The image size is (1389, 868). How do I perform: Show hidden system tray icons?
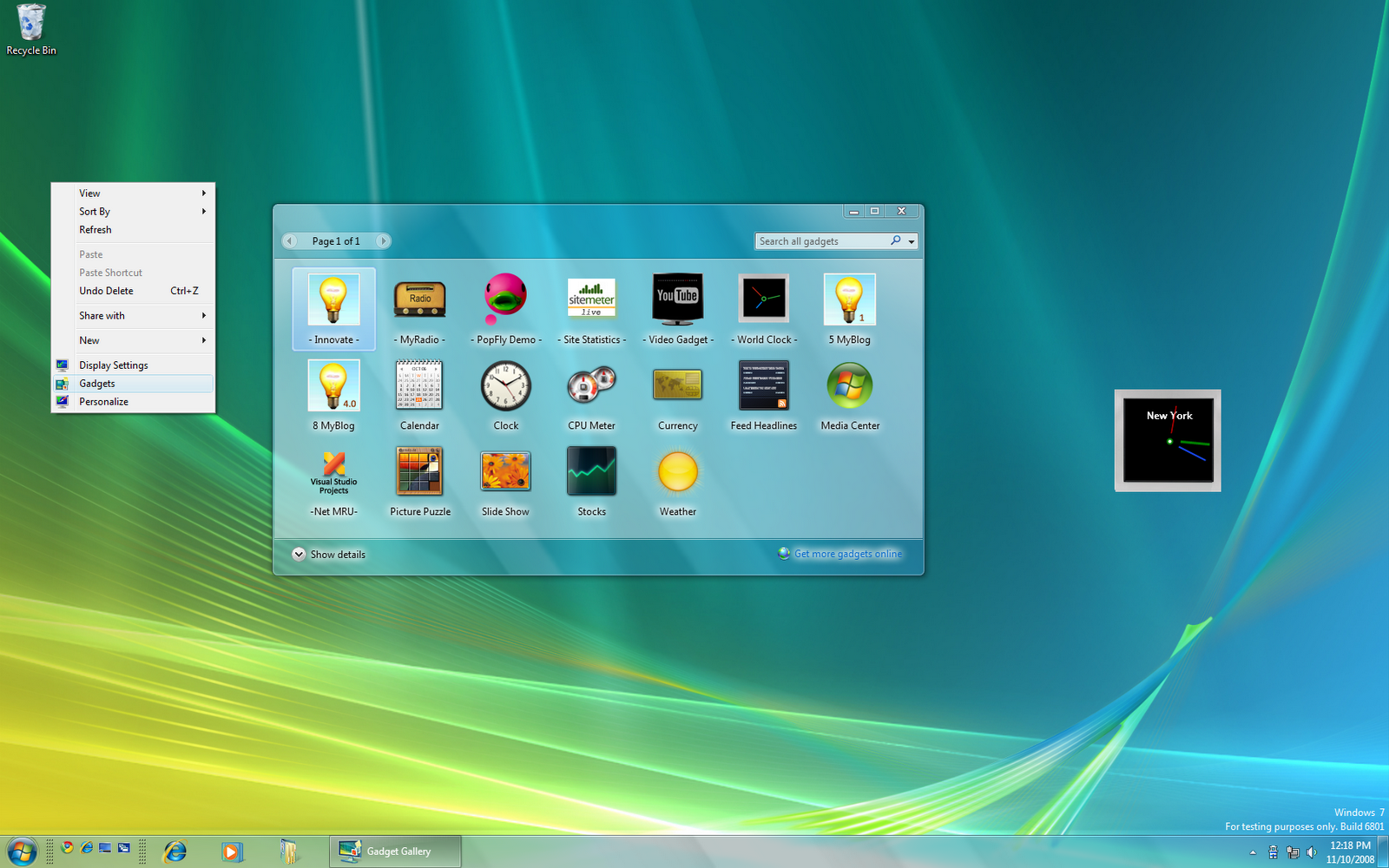(1253, 852)
